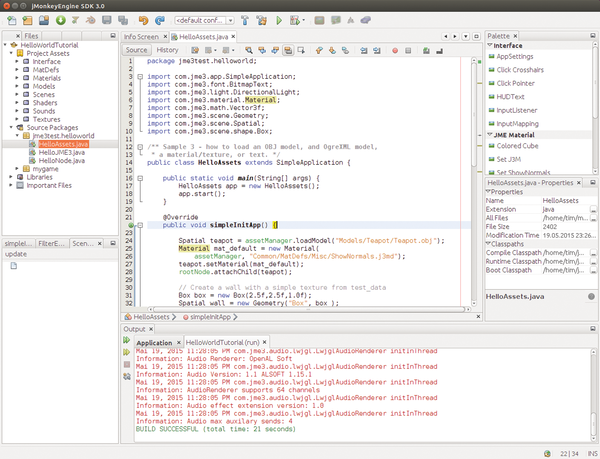
Task: Click the notifications icon in the status bar
Action: coord(548,454)
